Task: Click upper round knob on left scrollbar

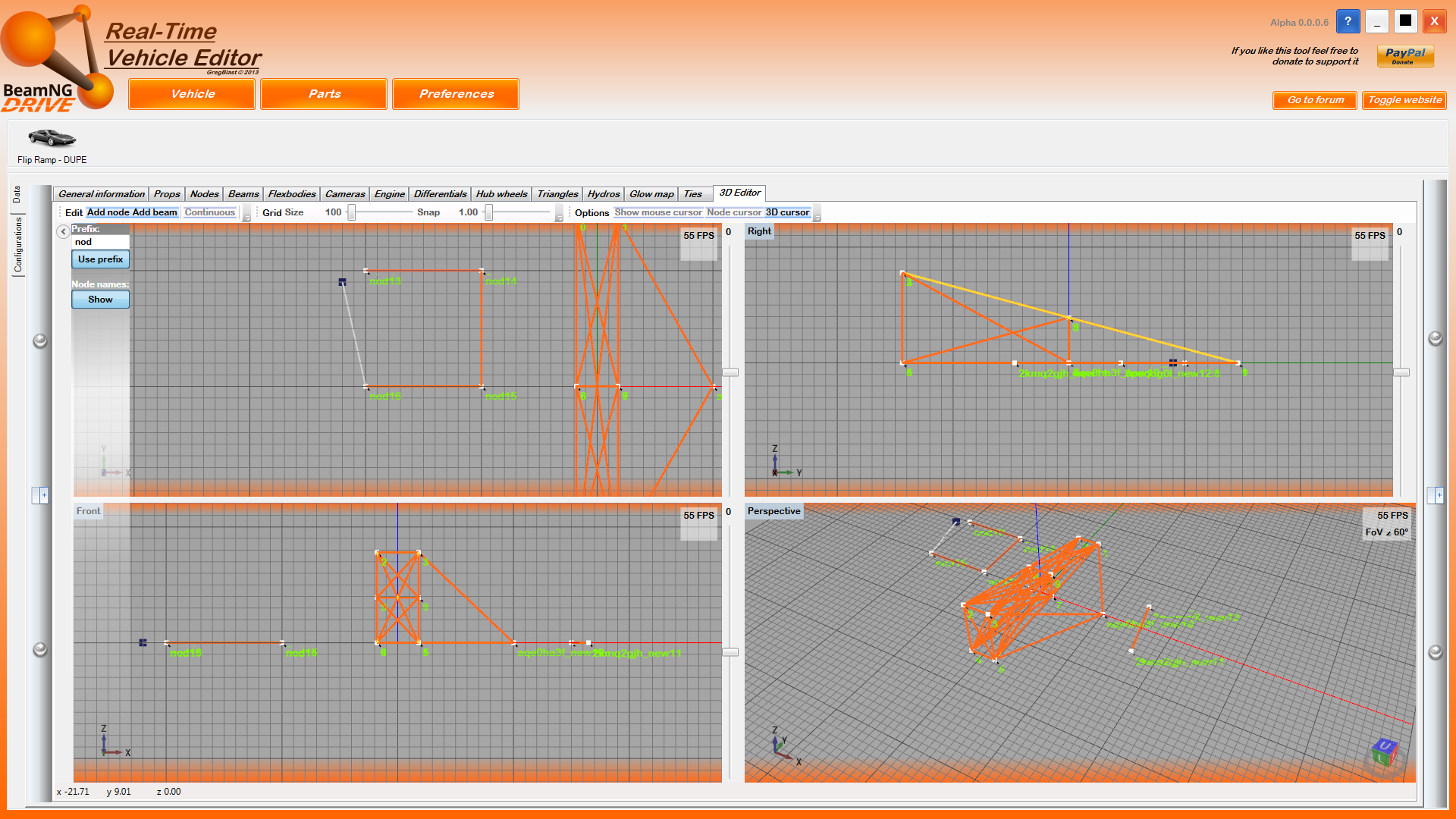Action: (40, 340)
